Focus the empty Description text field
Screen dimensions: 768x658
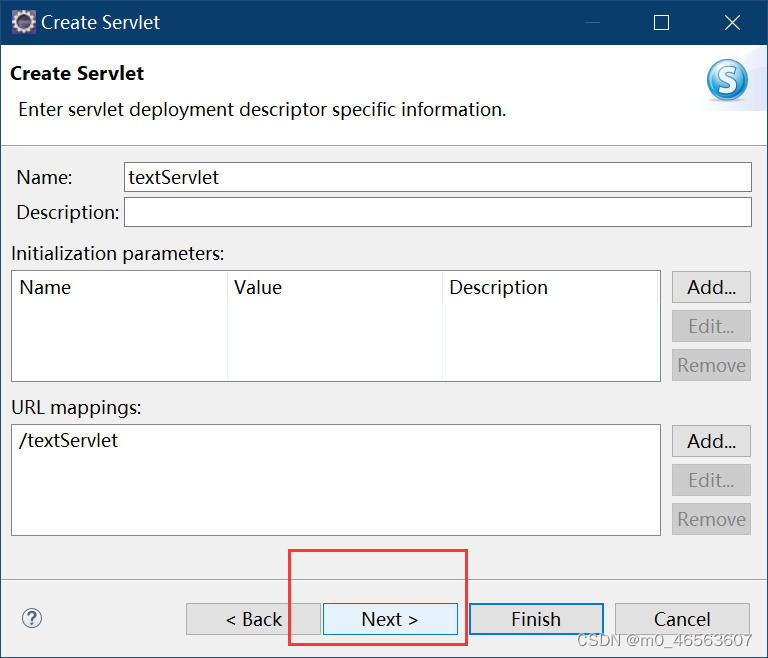[437, 212]
